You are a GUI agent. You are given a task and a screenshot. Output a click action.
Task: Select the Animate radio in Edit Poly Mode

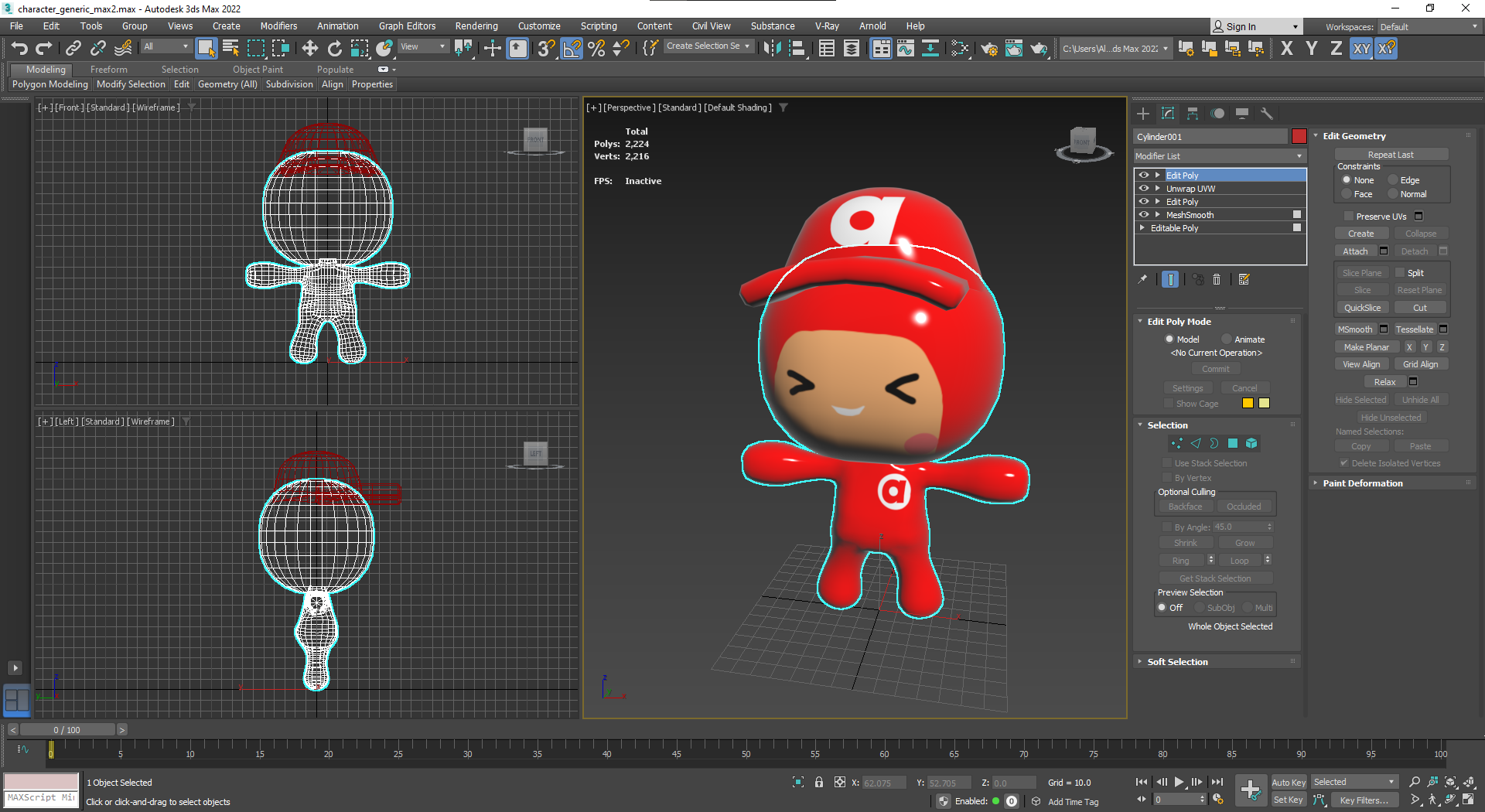[x=1227, y=339]
